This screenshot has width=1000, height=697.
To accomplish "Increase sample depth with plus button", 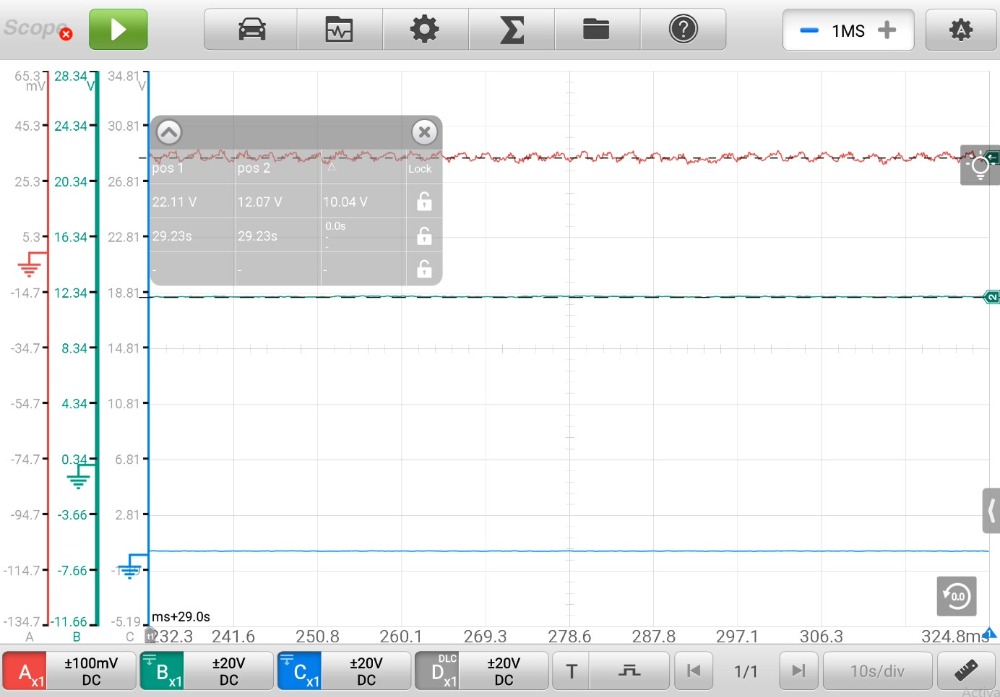I will [887, 31].
